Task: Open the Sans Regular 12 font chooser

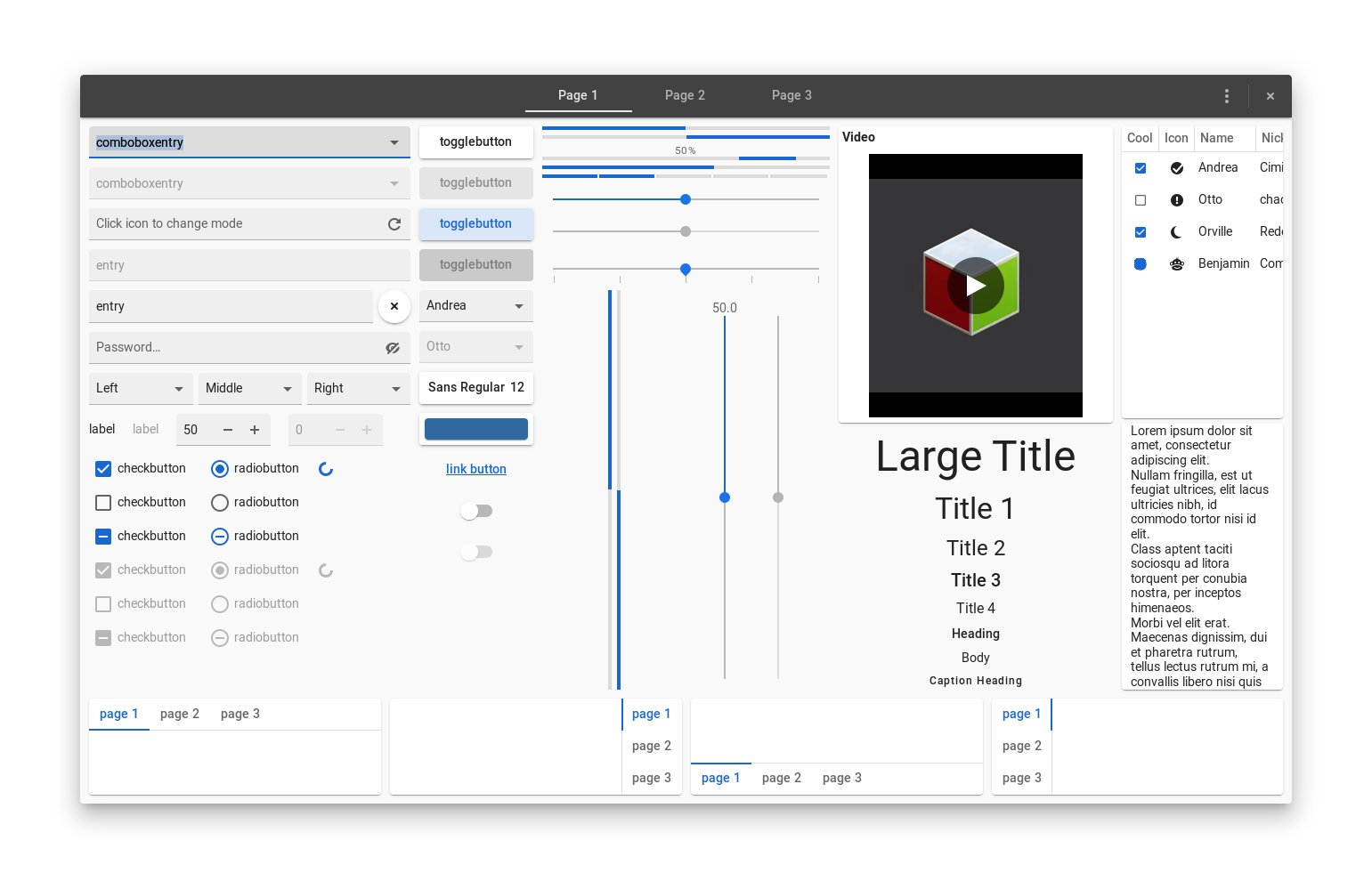Action: point(476,387)
